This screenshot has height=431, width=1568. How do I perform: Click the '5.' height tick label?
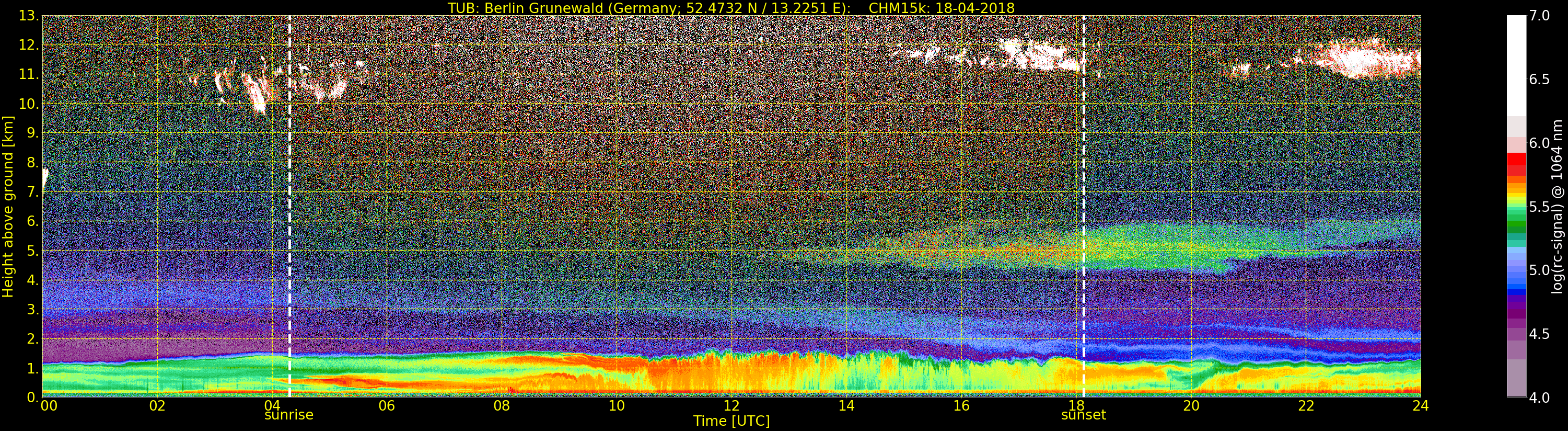pyautogui.click(x=32, y=251)
